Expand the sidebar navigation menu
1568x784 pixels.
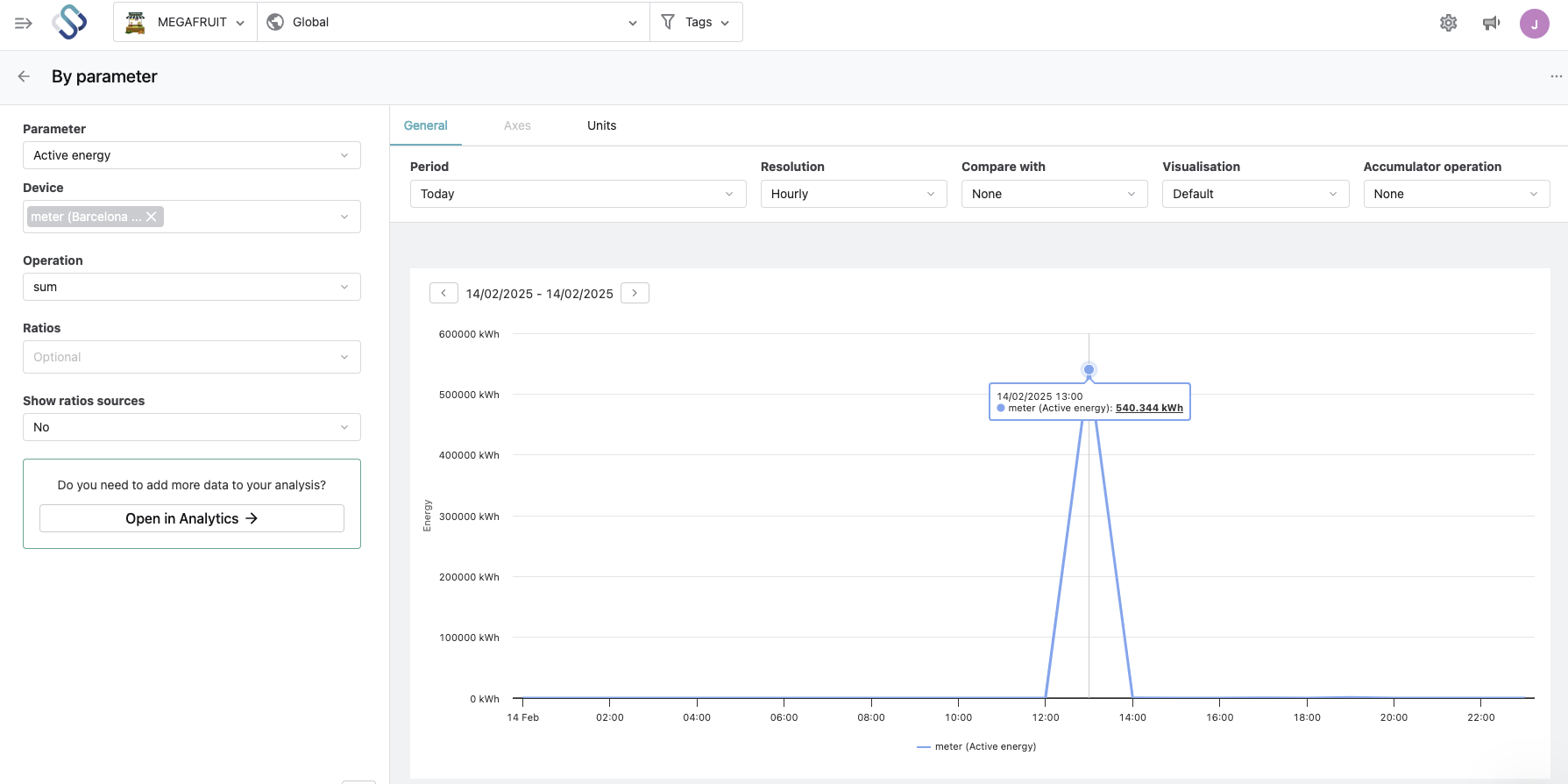click(24, 23)
